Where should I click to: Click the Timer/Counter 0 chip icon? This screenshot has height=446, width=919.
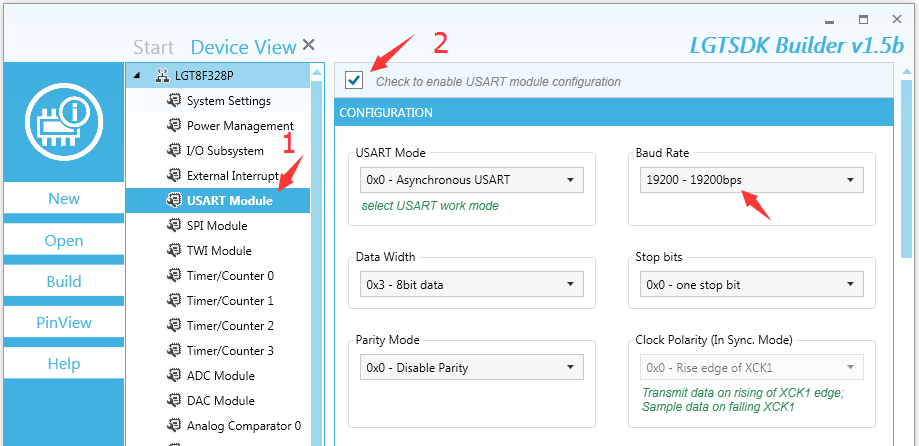pyautogui.click(x=173, y=275)
